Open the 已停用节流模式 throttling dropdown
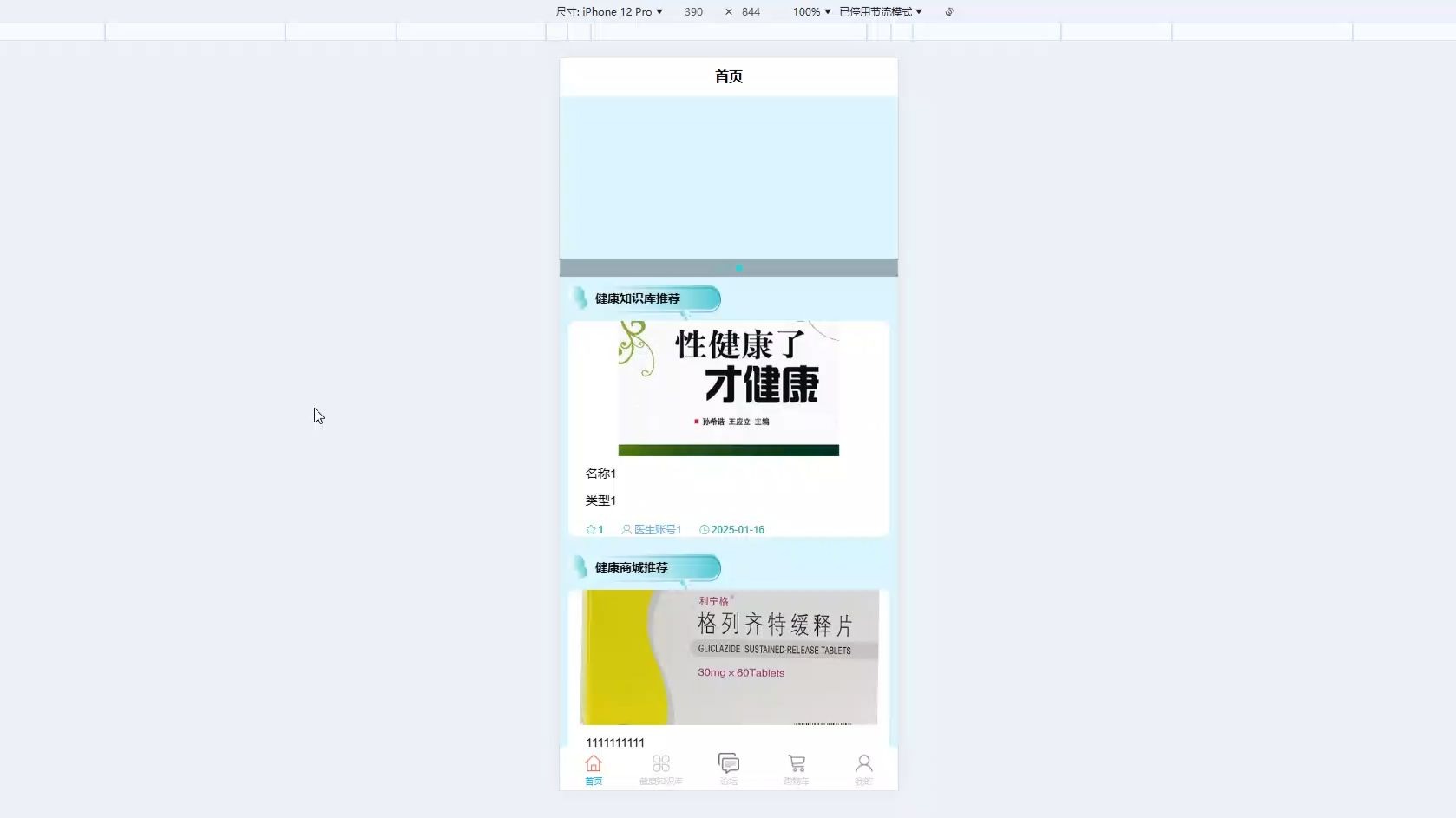The height and width of the screenshot is (818, 1456). coord(881,12)
